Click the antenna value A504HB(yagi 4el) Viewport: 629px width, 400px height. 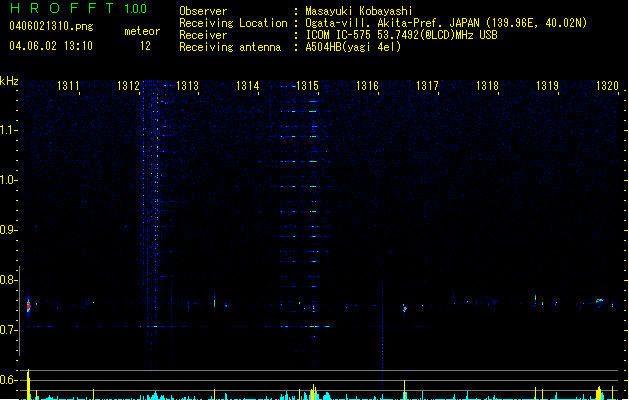[x=353, y=47]
